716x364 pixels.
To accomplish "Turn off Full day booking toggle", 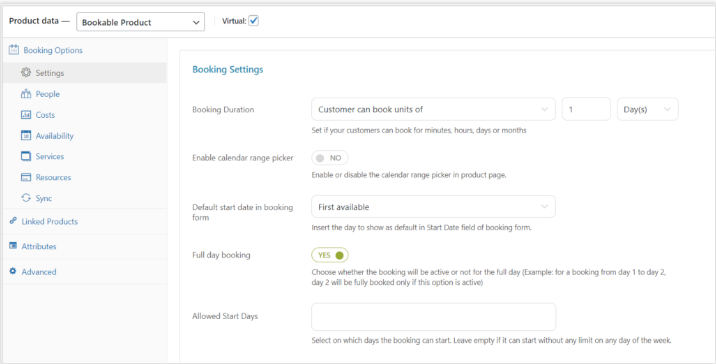I will 330,255.
